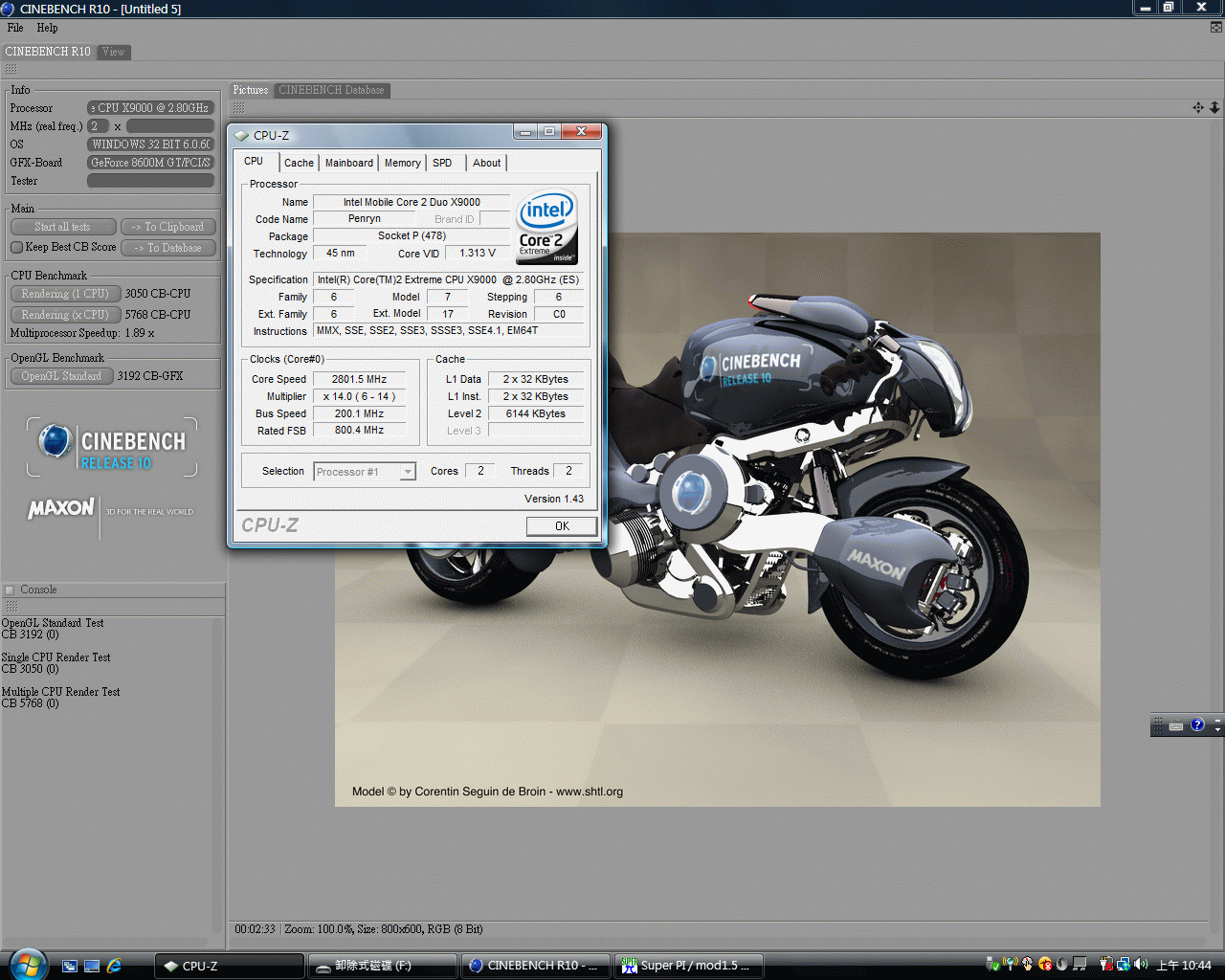Open the Memory tab in CPU-Z
This screenshot has height=980, width=1225.
coord(403,163)
